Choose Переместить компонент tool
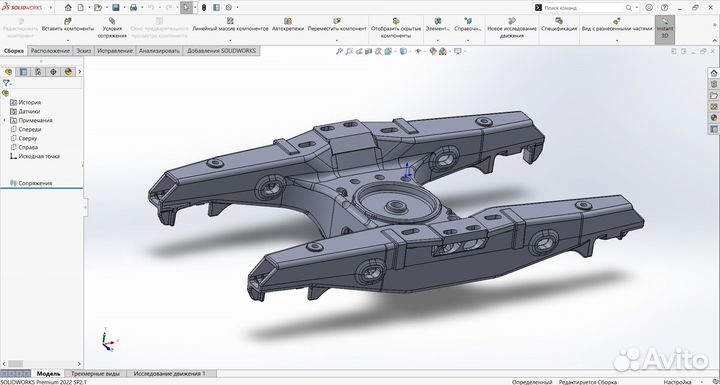Image resolution: width=720 pixels, height=385 pixels. [x=337, y=25]
